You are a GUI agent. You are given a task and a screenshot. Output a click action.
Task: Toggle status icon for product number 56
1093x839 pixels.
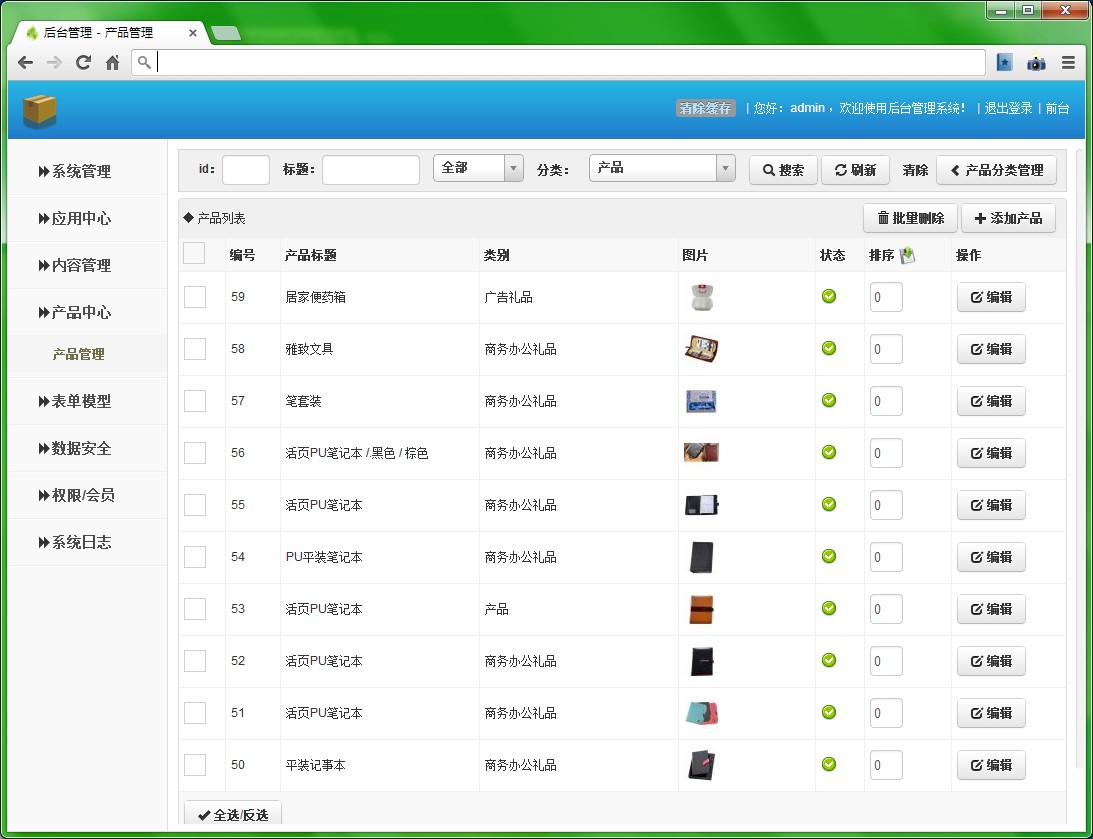point(829,452)
